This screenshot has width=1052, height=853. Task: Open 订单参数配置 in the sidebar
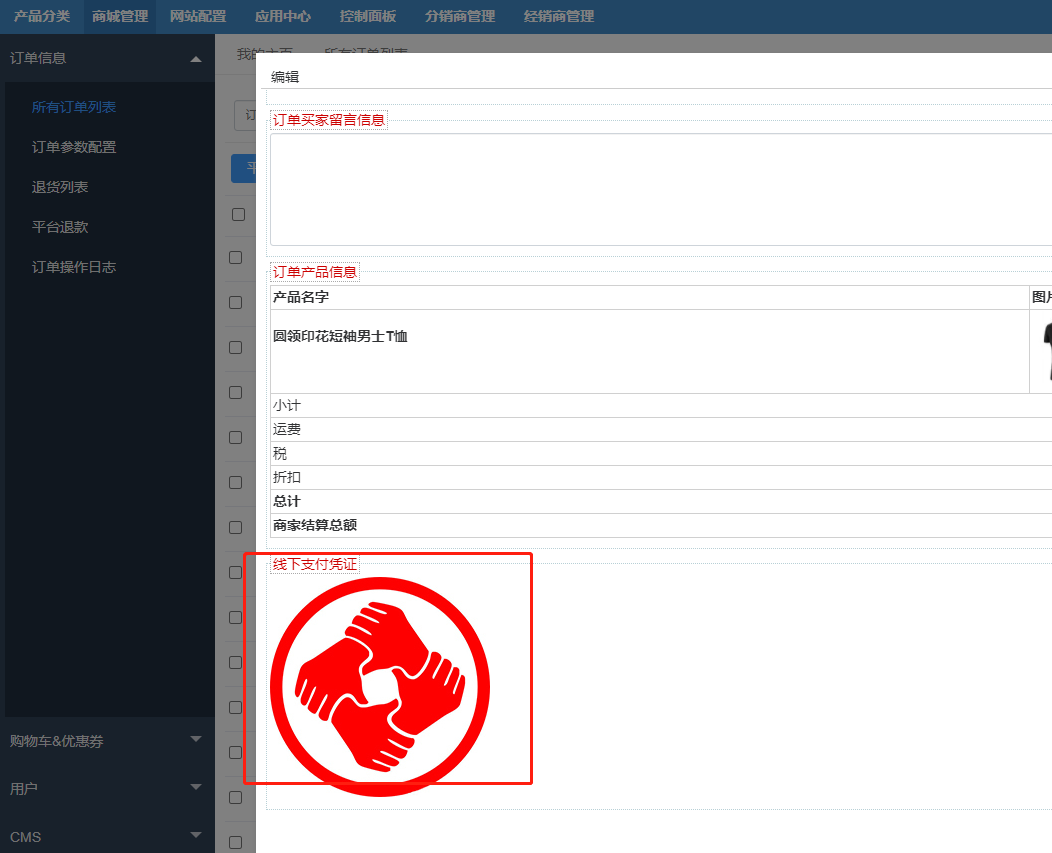pyautogui.click(x=74, y=147)
